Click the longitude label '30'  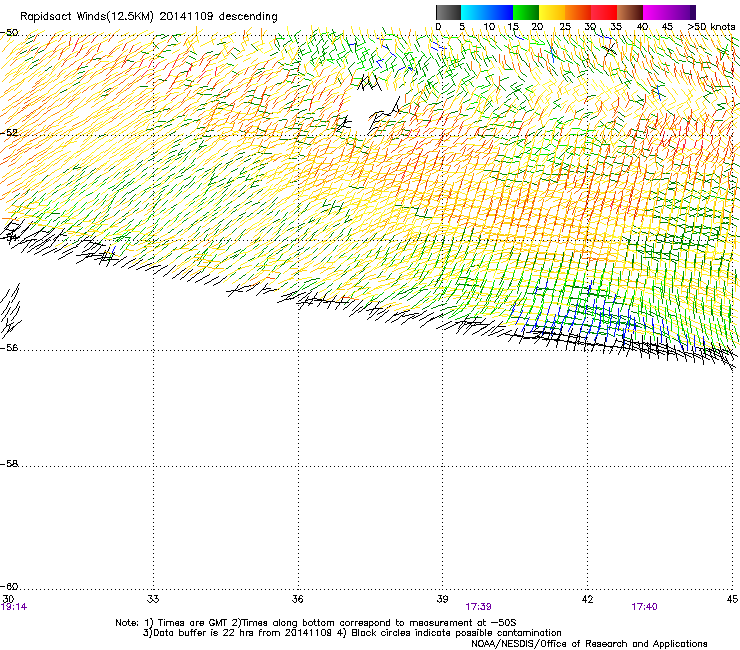point(8,599)
